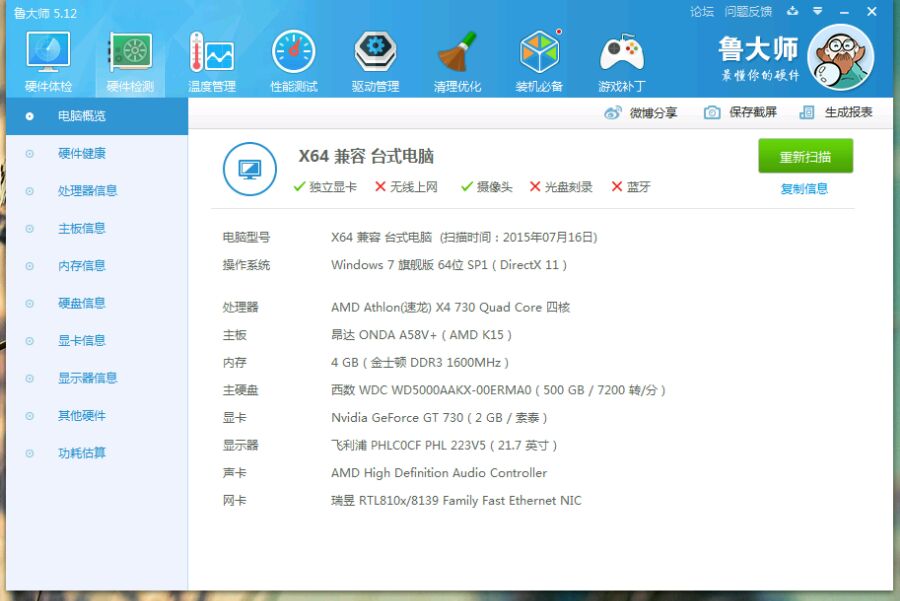
Task: Select the 硬件检测 hardware detection icon
Action: coord(130,52)
